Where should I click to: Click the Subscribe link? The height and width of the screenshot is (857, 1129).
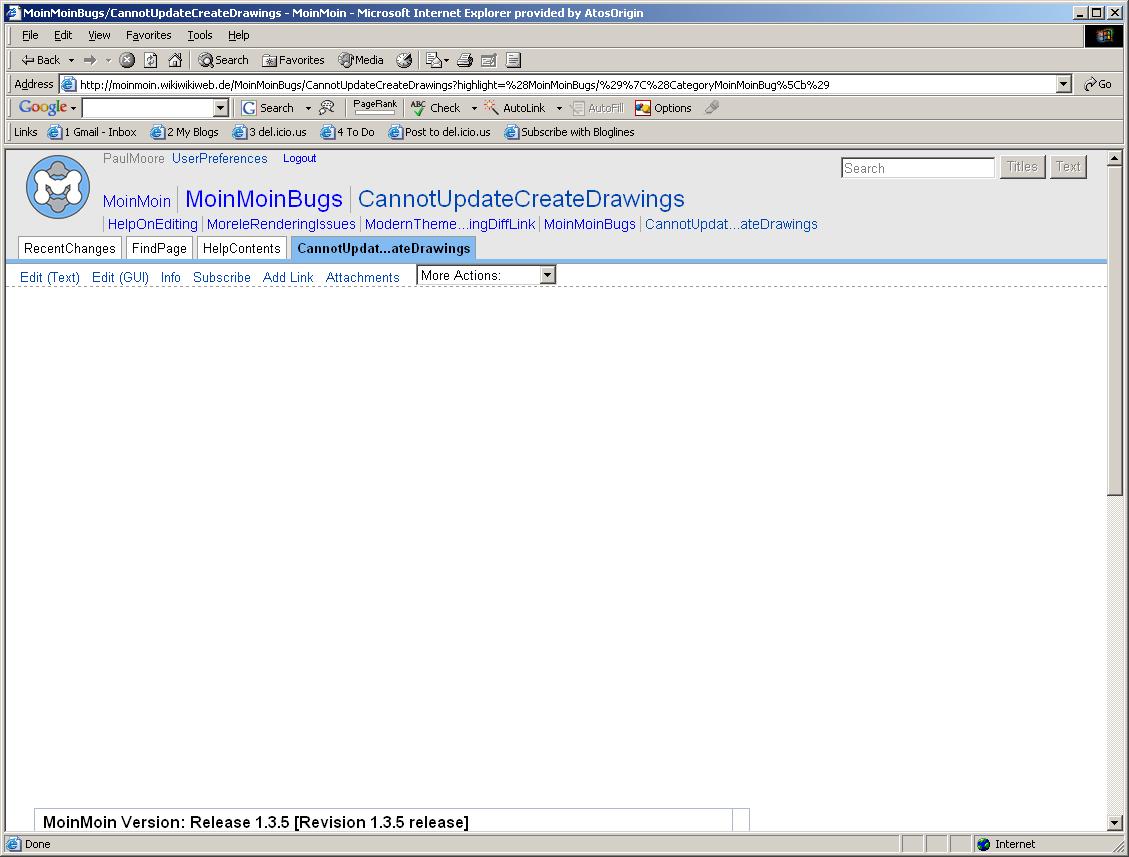222,277
